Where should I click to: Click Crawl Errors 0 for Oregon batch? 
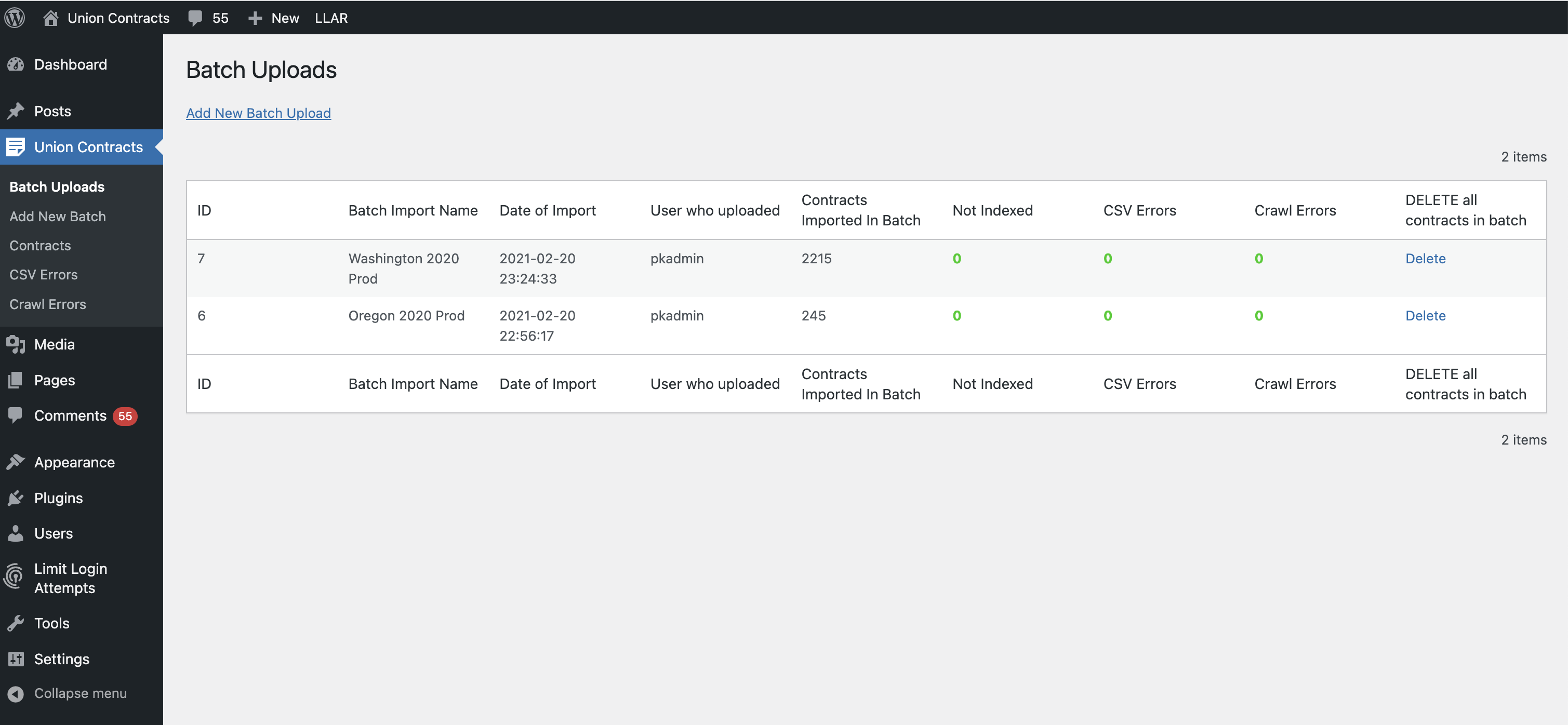(1259, 316)
